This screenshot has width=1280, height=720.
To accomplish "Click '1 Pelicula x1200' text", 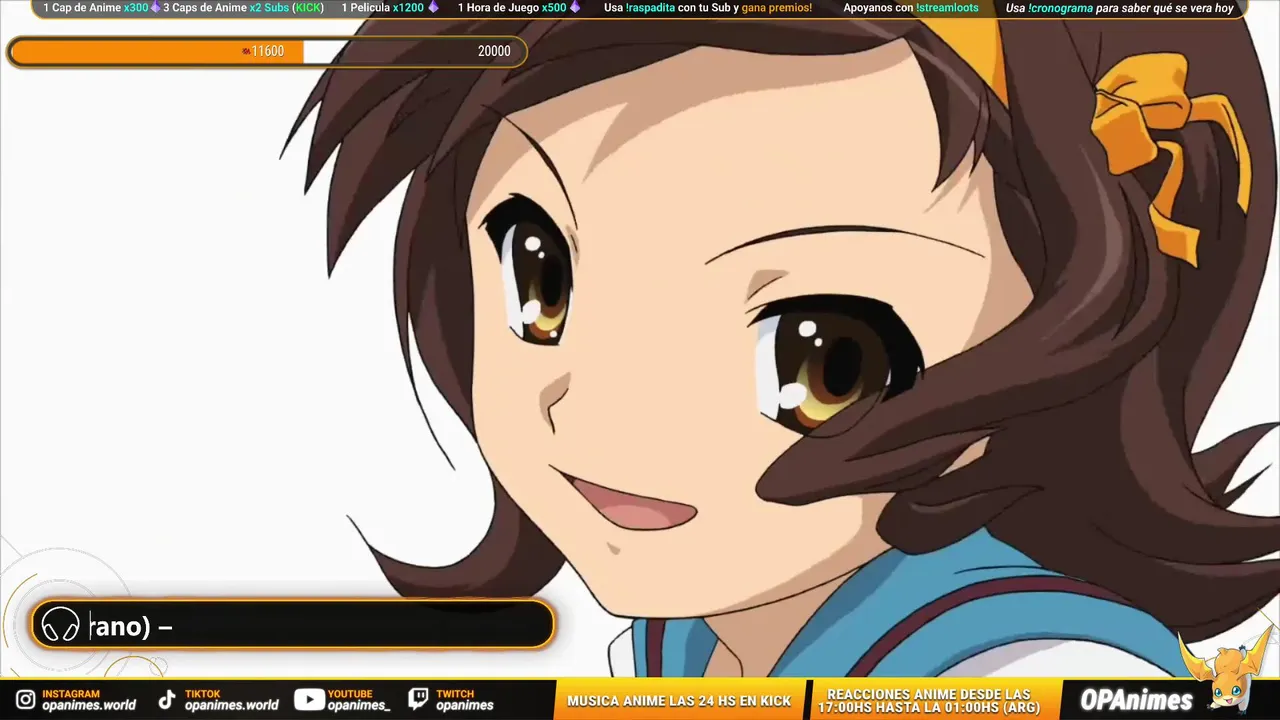I will point(383,8).
